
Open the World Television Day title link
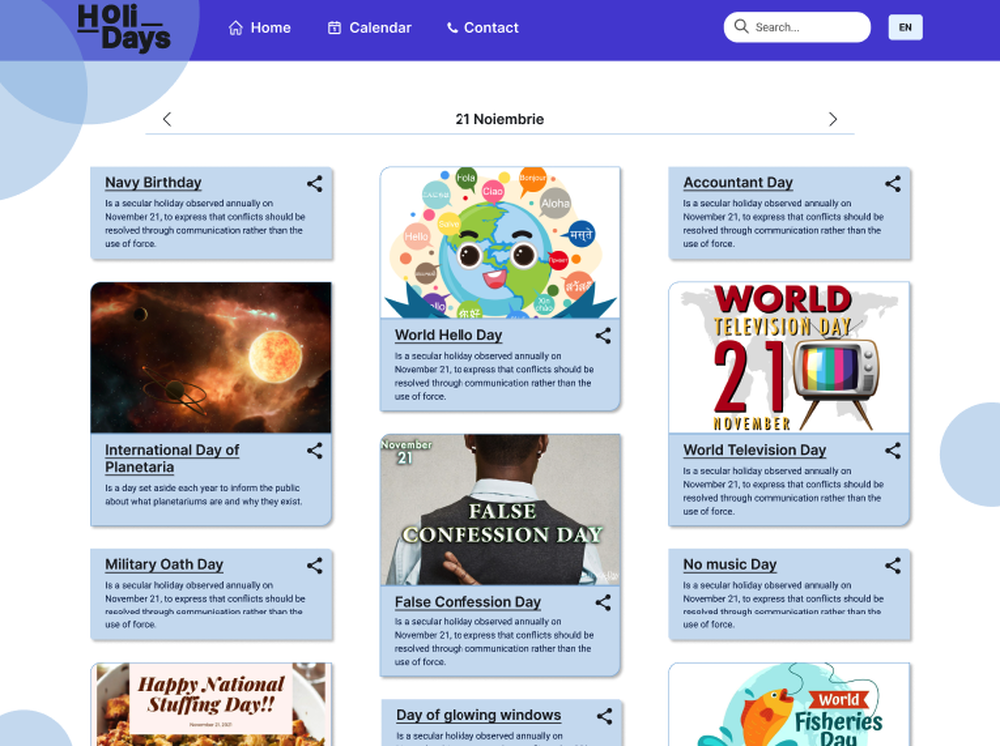754,450
